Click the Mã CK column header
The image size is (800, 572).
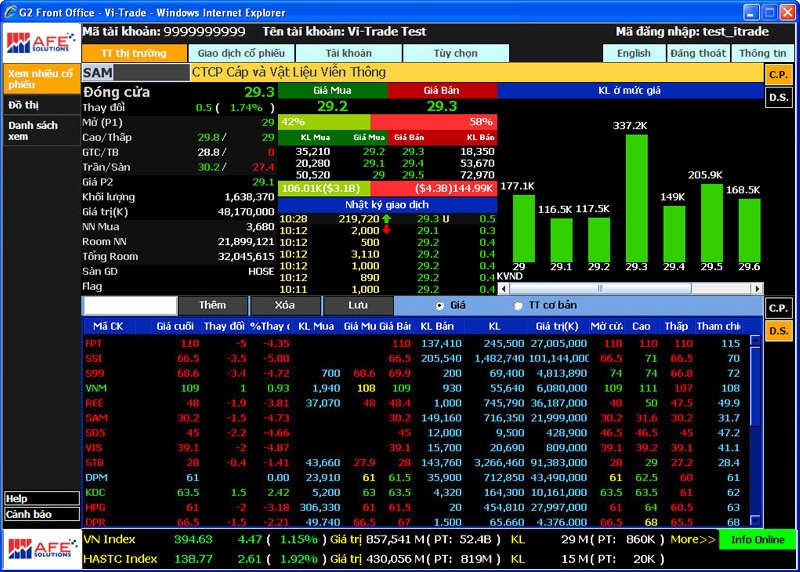(108, 327)
